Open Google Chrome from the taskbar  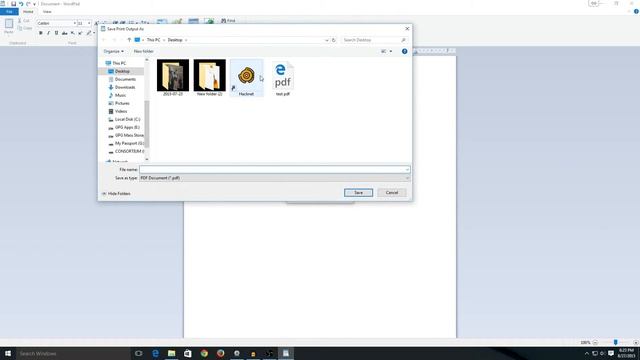pyautogui.click(x=204, y=353)
